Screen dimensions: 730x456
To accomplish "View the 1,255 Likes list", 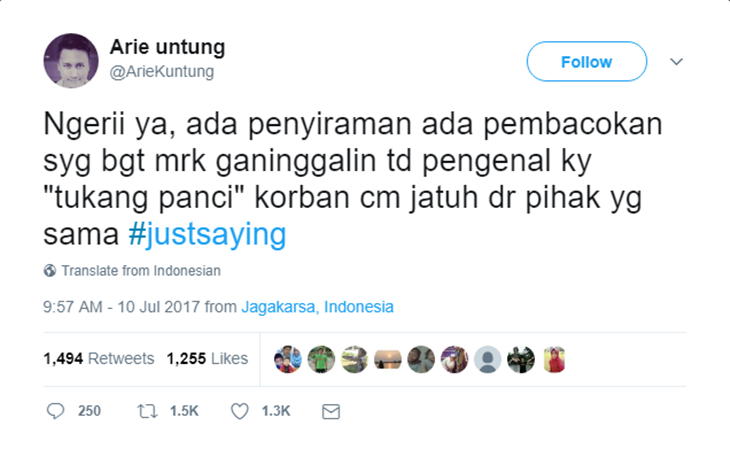I will tap(207, 358).
